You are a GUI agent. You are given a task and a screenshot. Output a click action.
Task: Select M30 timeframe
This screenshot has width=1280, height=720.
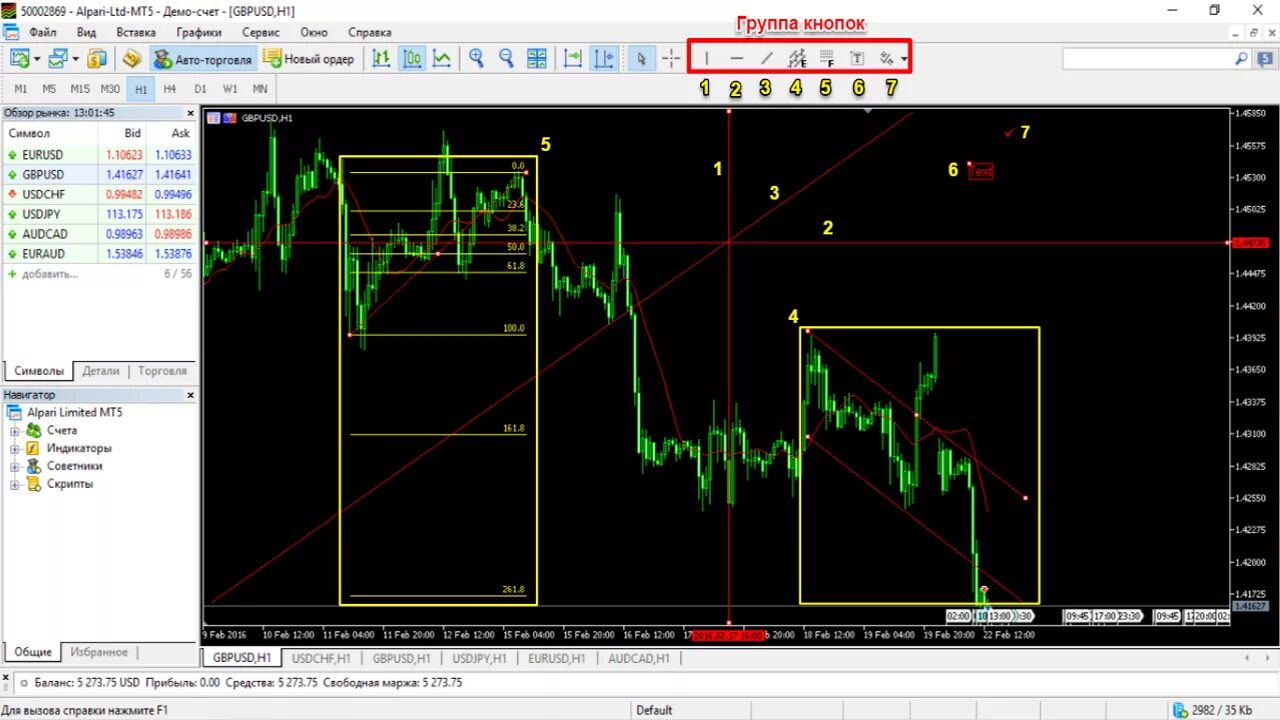(110, 89)
